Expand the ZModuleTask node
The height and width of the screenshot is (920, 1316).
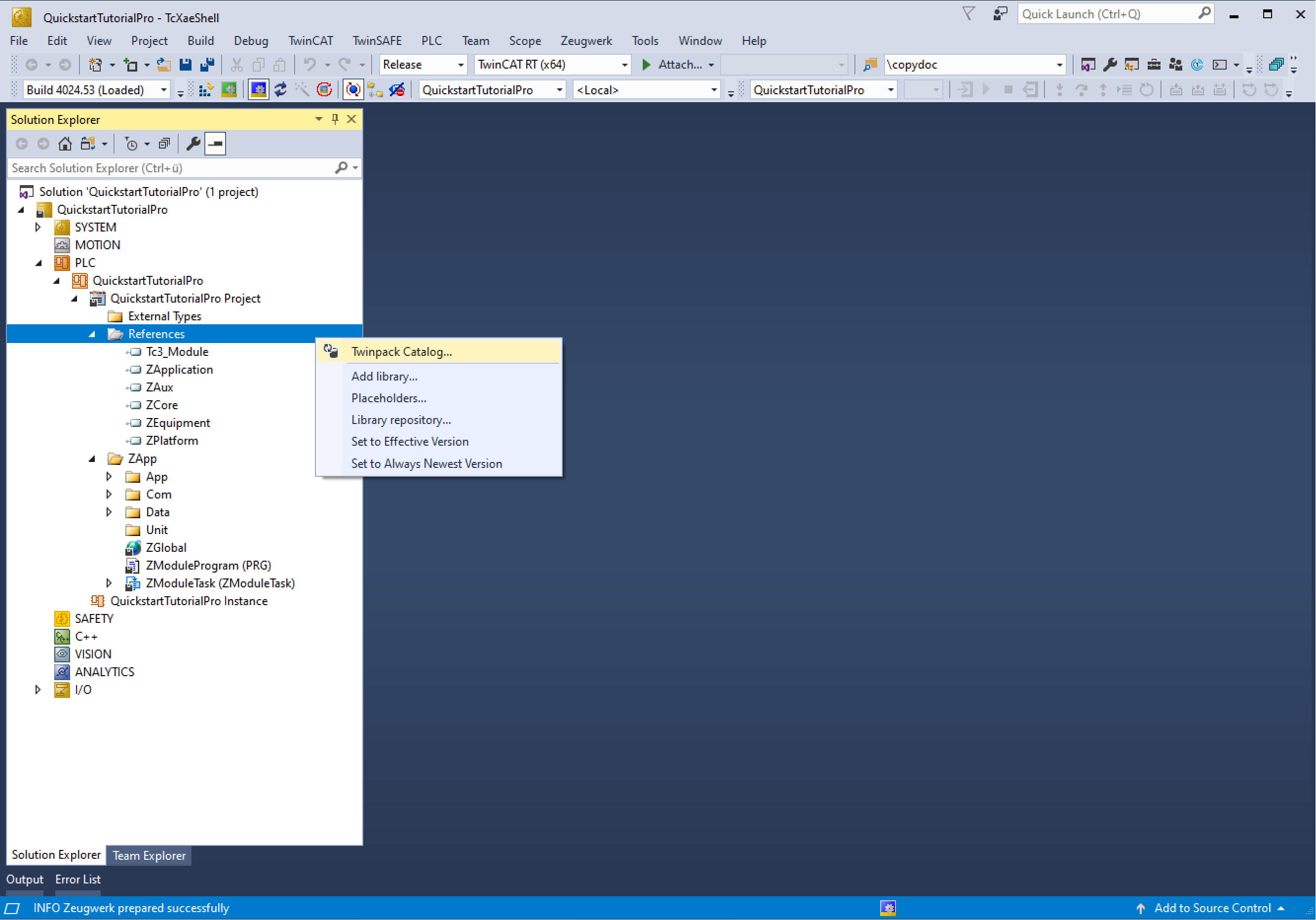[x=109, y=583]
